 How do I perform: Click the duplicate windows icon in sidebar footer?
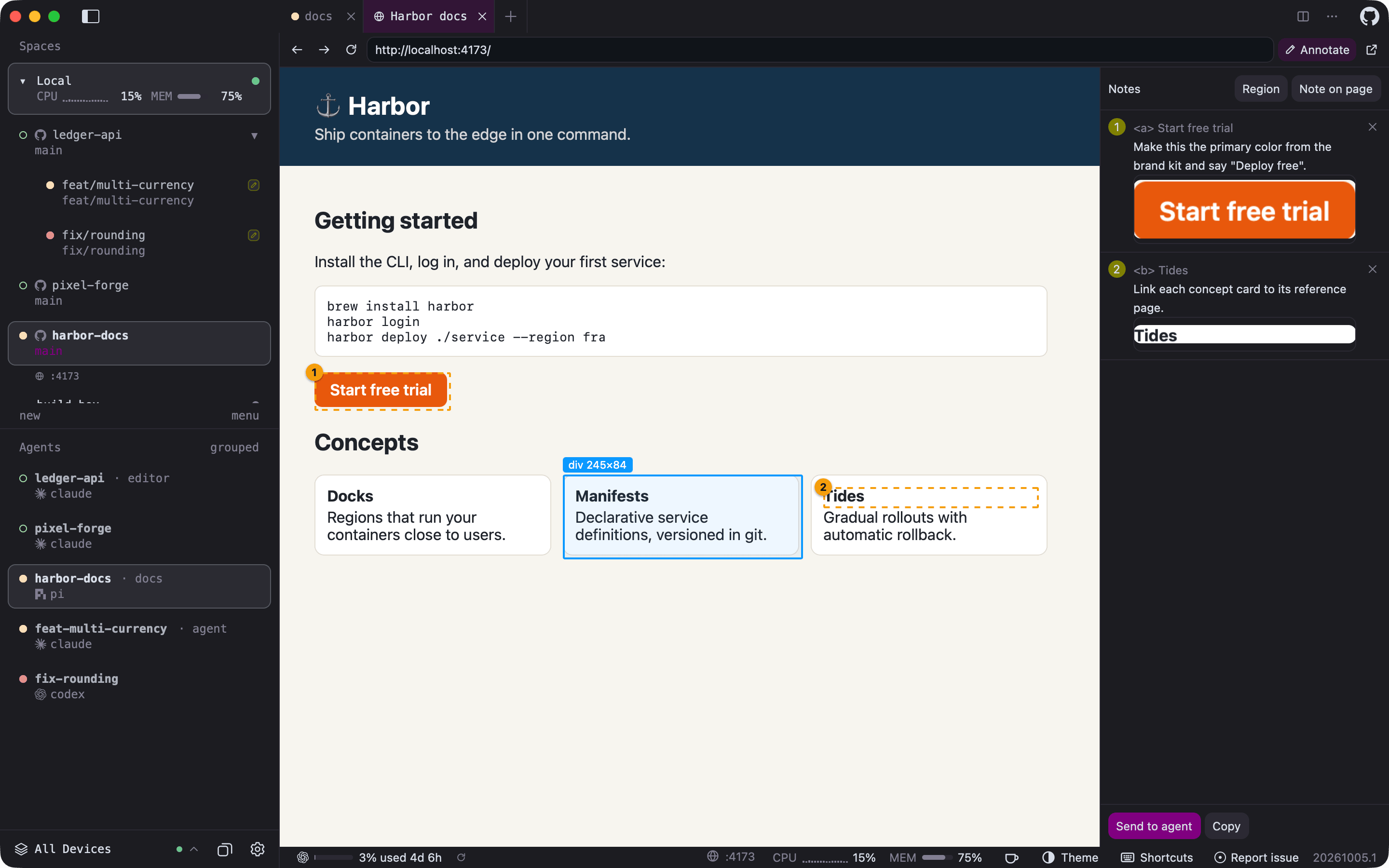coord(225,849)
